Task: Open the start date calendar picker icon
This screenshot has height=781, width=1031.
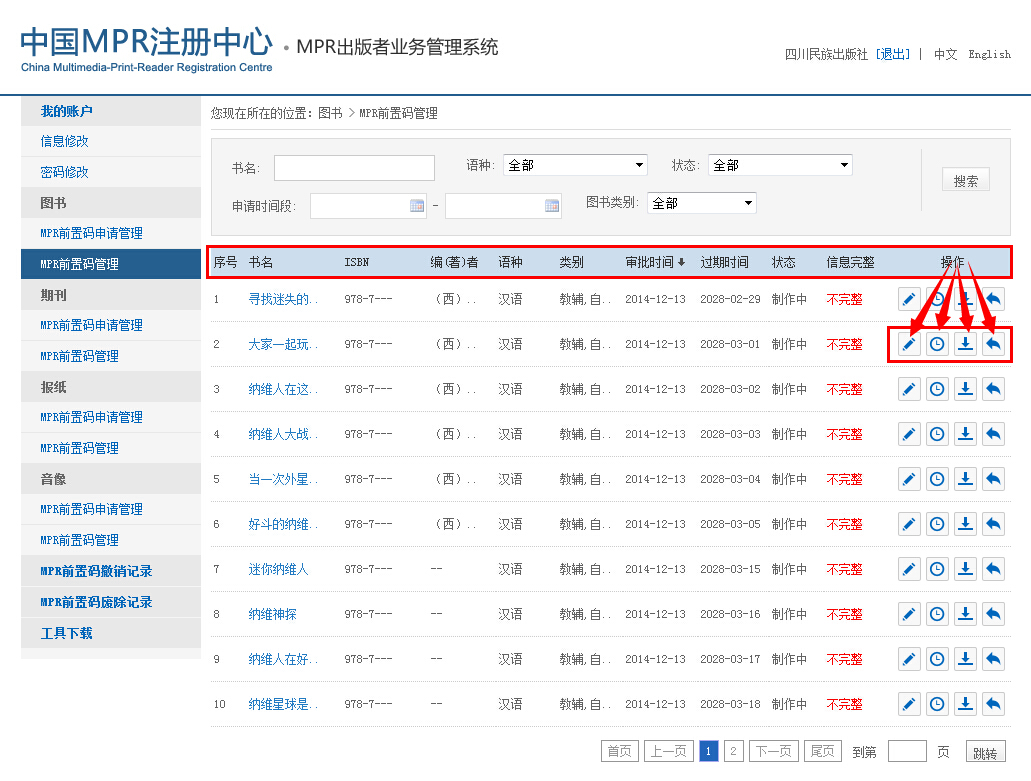Action: pyautogui.click(x=417, y=206)
